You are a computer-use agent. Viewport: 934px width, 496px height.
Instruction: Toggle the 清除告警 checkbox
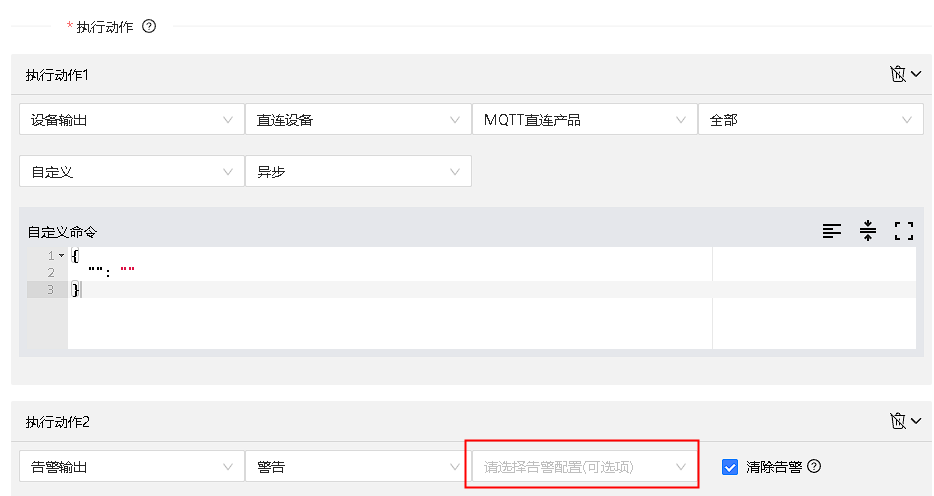(x=730, y=467)
